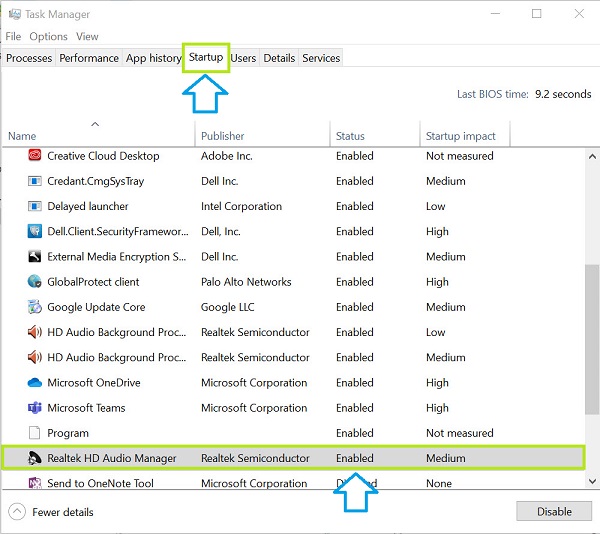
Task: Select the Realtek HD Audio Manager icon
Action: tap(35, 458)
